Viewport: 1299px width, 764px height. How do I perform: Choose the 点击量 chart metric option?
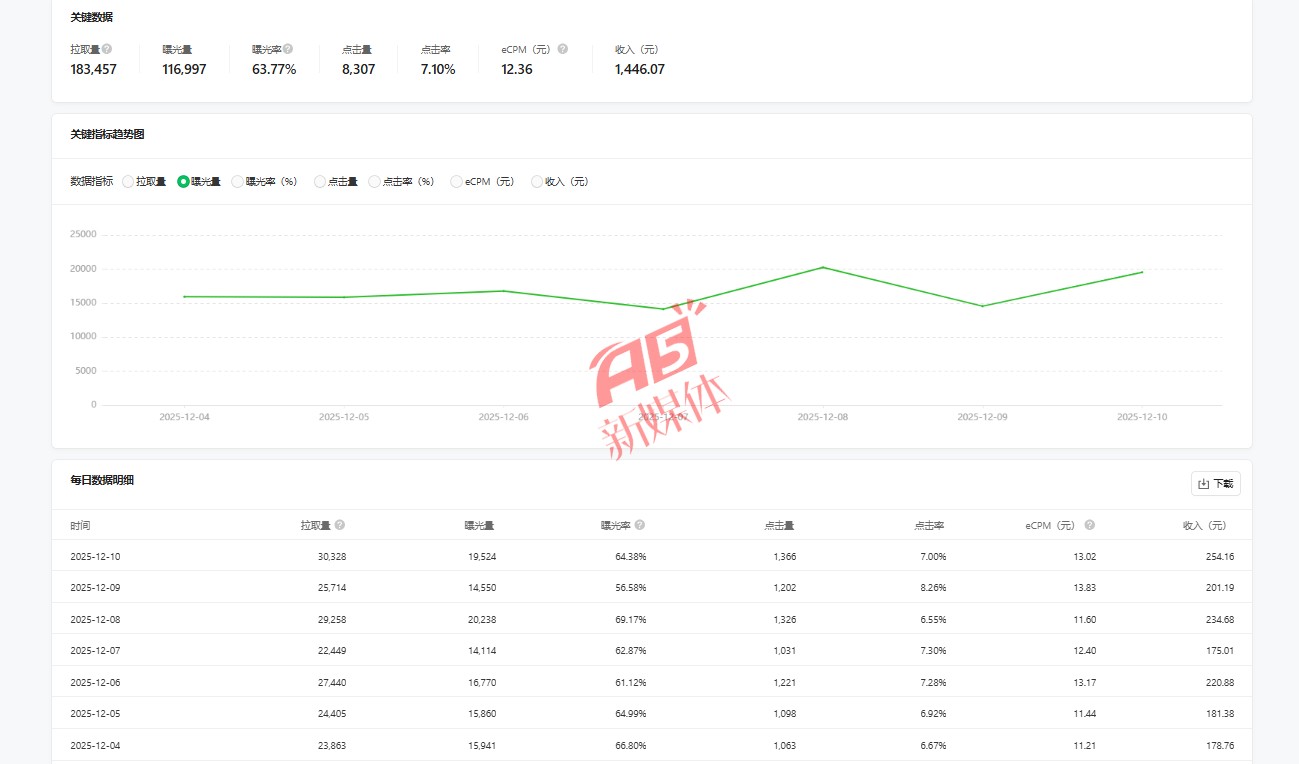[320, 182]
